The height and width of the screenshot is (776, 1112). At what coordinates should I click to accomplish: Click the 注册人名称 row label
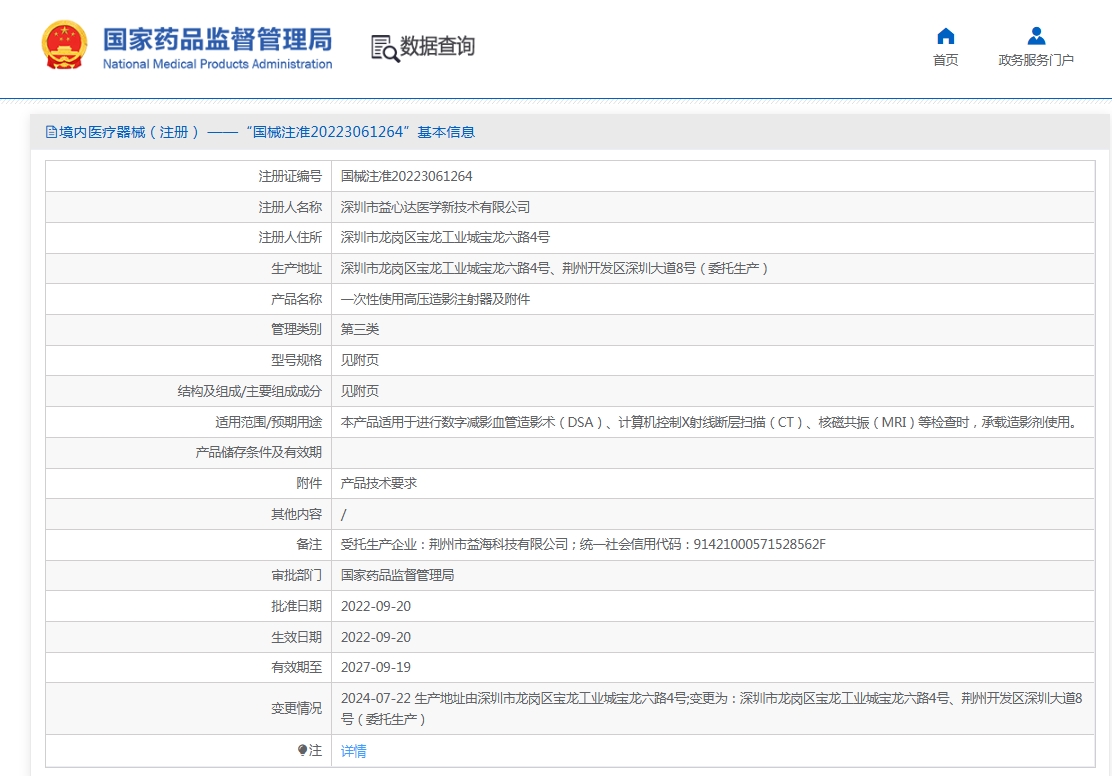(x=290, y=207)
